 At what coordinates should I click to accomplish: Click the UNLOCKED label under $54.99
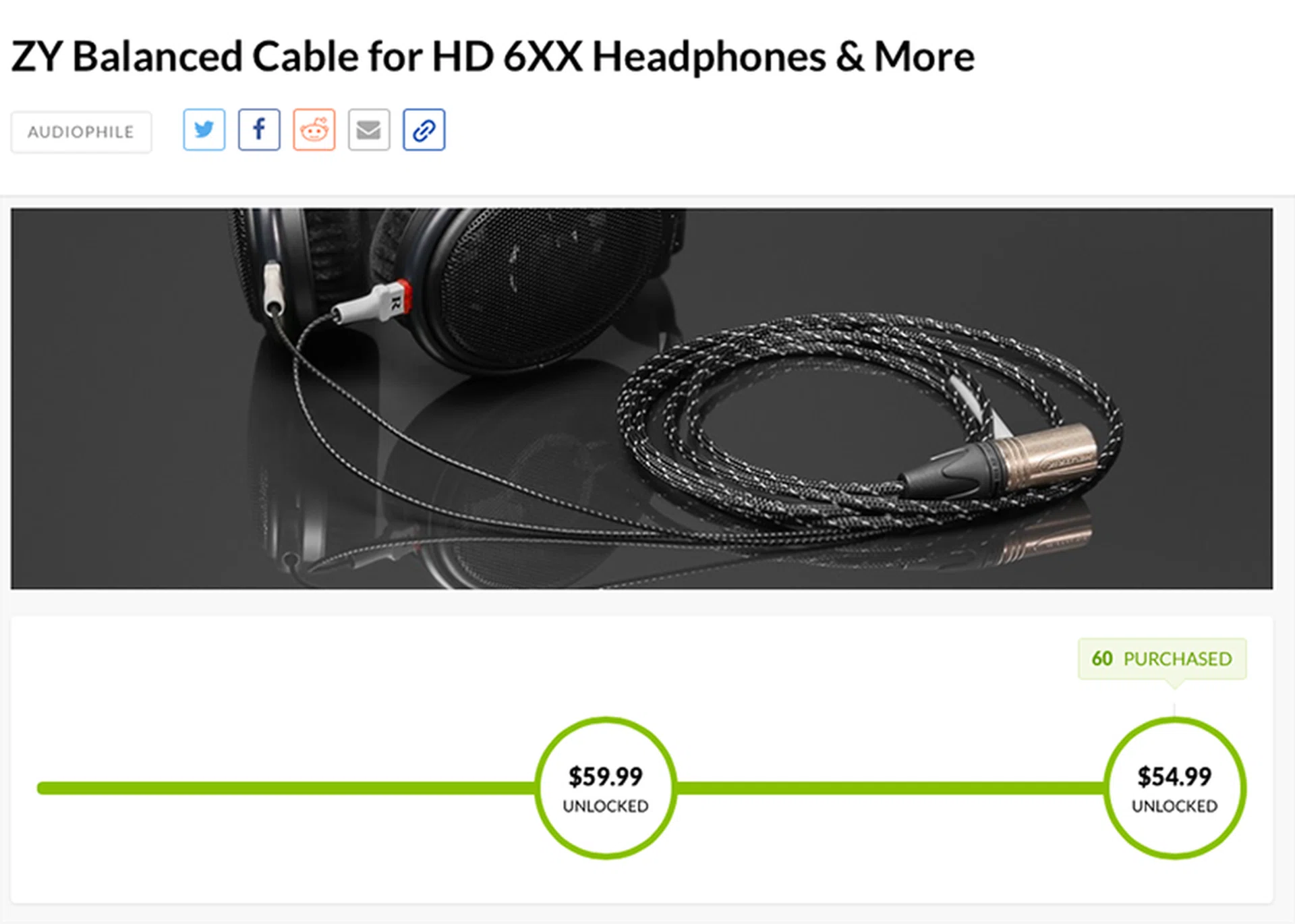pos(1174,806)
